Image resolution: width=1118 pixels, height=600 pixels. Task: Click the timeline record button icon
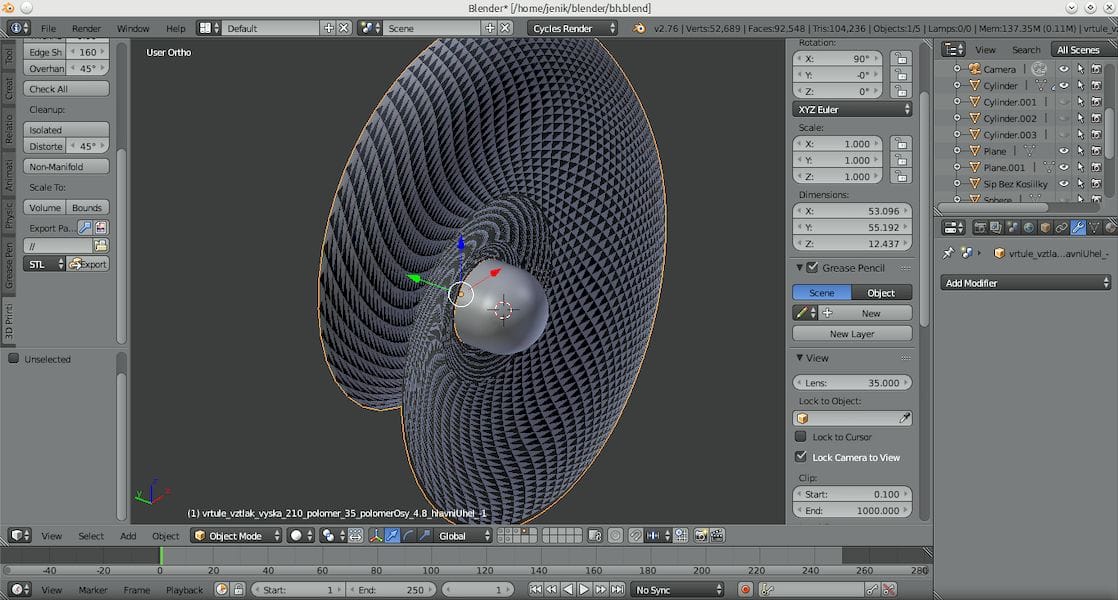745,590
